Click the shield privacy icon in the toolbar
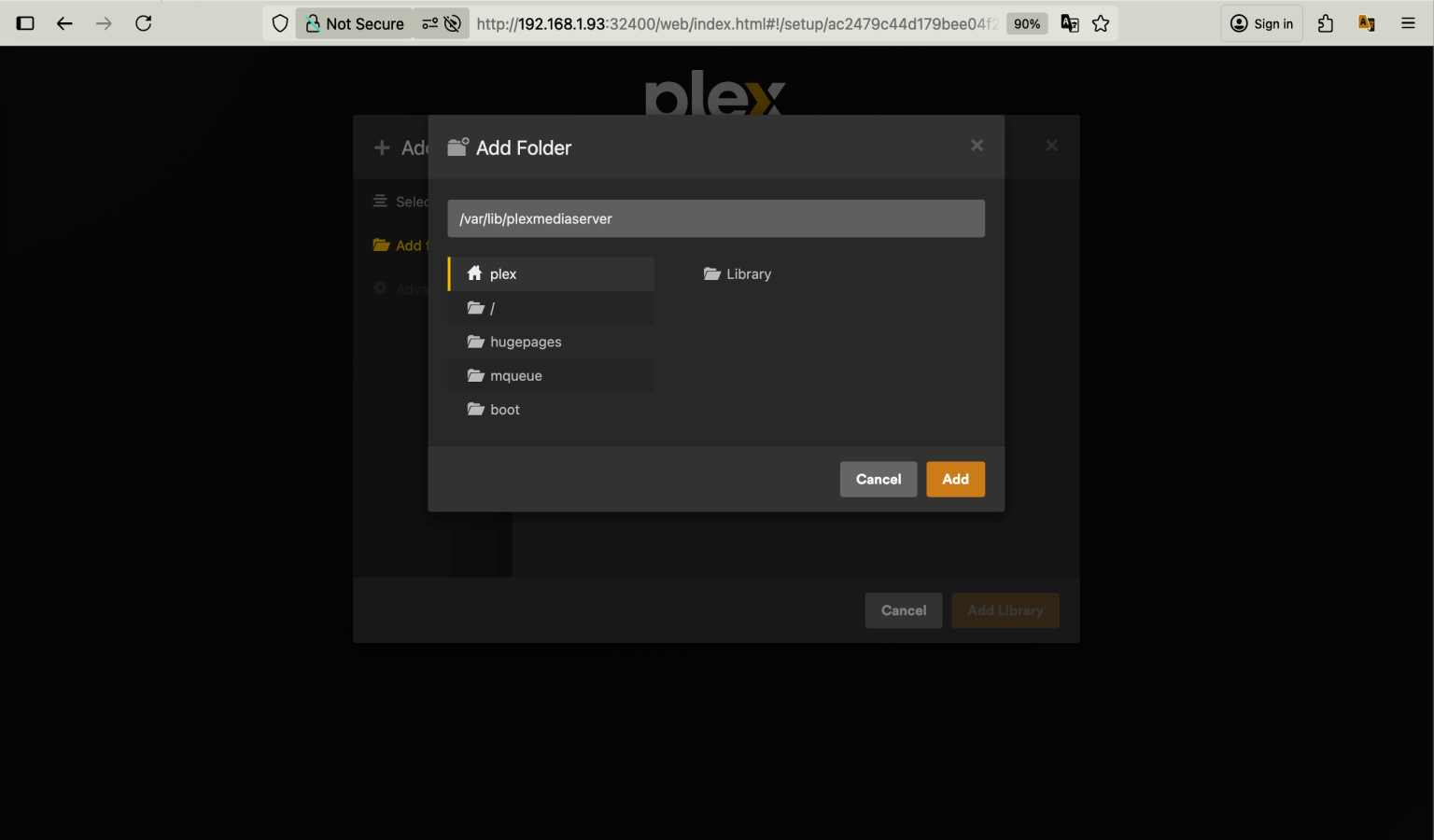Viewport: 1434px width, 840px height. [279, 23]
